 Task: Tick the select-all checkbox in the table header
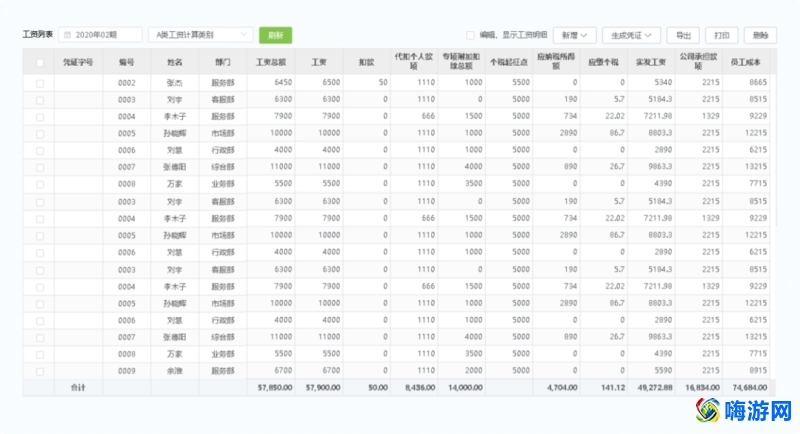[40, 63]
